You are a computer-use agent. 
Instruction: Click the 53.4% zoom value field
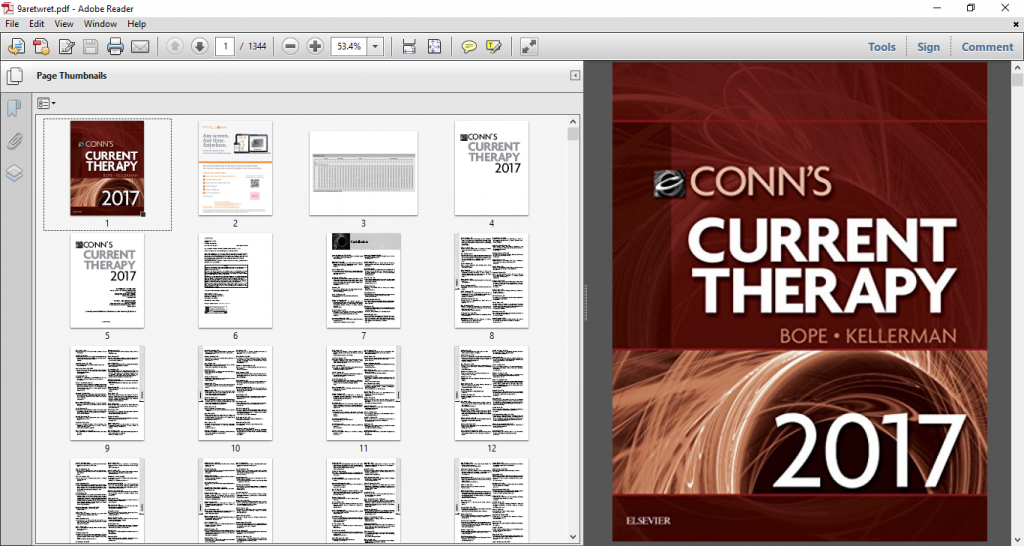pyautogui.click(x=349, y=46)
